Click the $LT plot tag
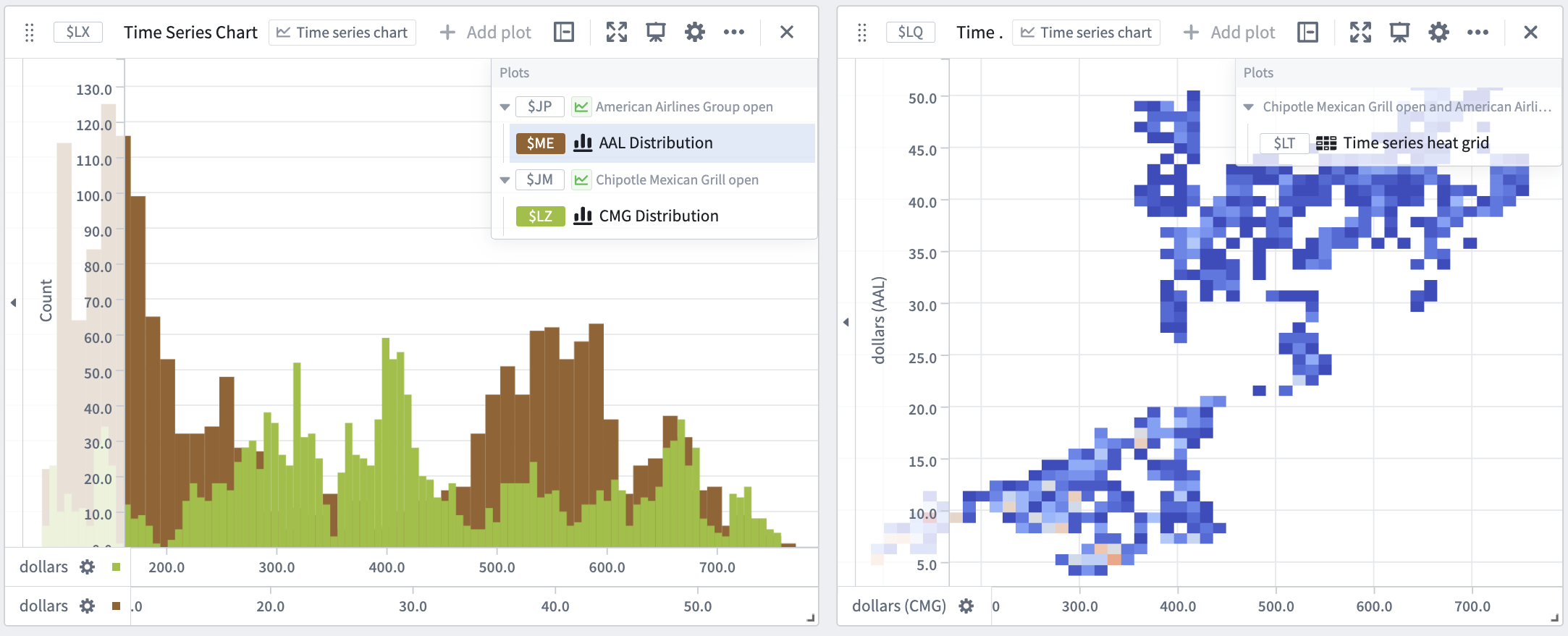The width and height of the screenshot is (1568, 636). click(1284, 143)
